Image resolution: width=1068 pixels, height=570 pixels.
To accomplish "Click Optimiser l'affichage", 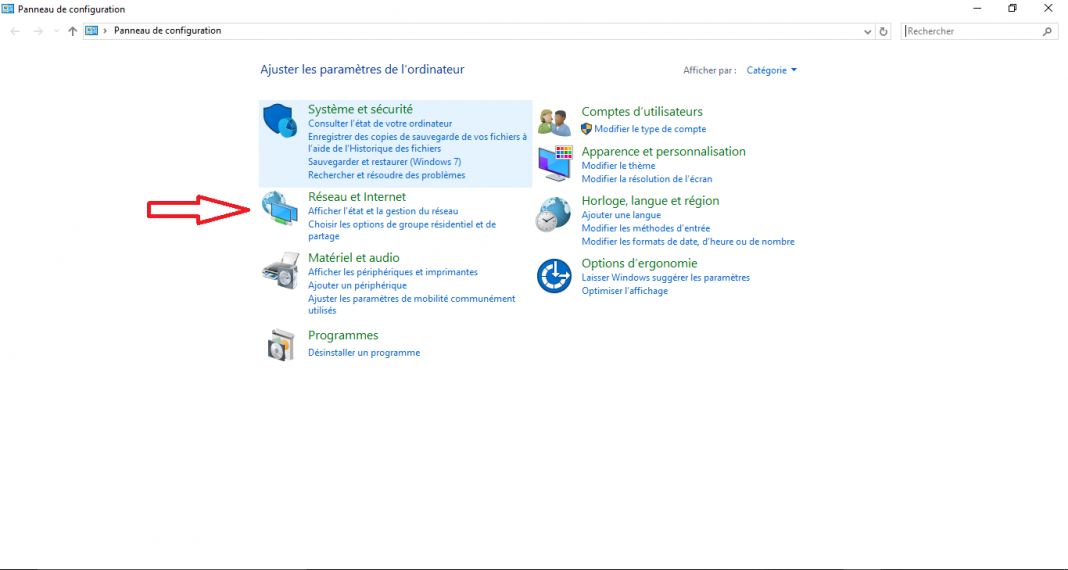I will (625, 291).
